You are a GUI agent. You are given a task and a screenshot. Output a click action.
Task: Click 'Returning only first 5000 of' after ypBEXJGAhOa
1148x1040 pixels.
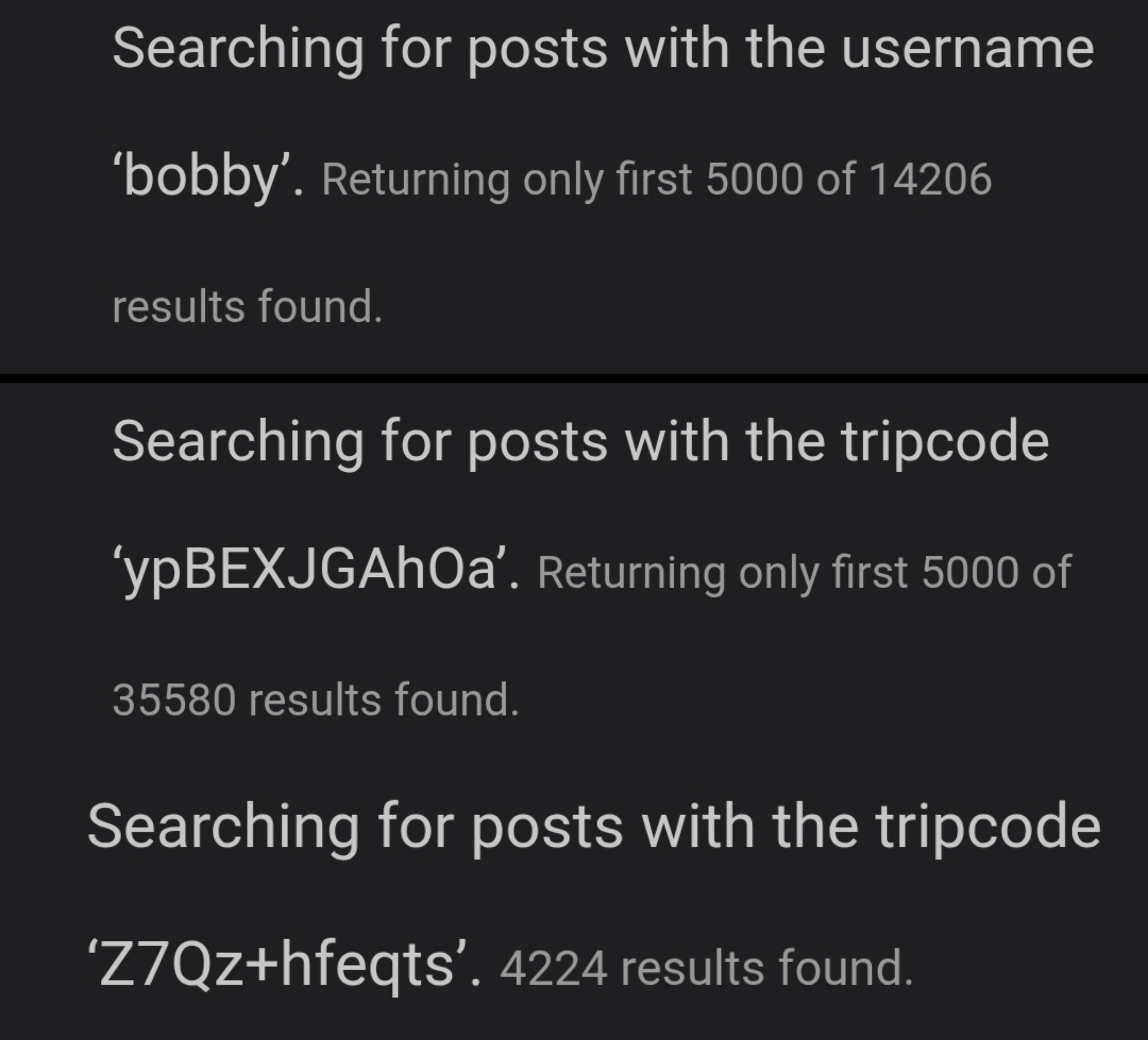tap(804, 574)
